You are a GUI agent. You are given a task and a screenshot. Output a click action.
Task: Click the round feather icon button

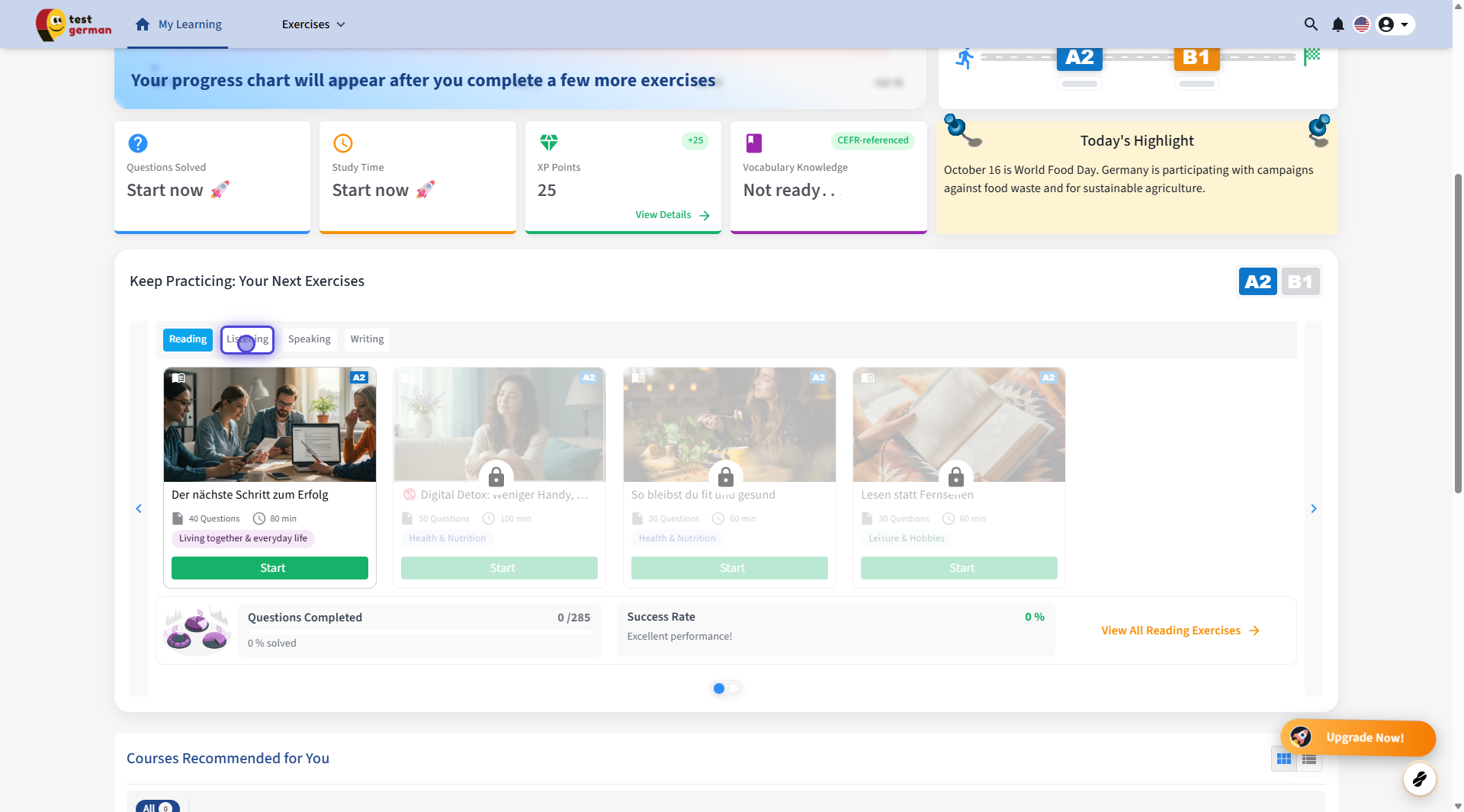pos(1419,779)
